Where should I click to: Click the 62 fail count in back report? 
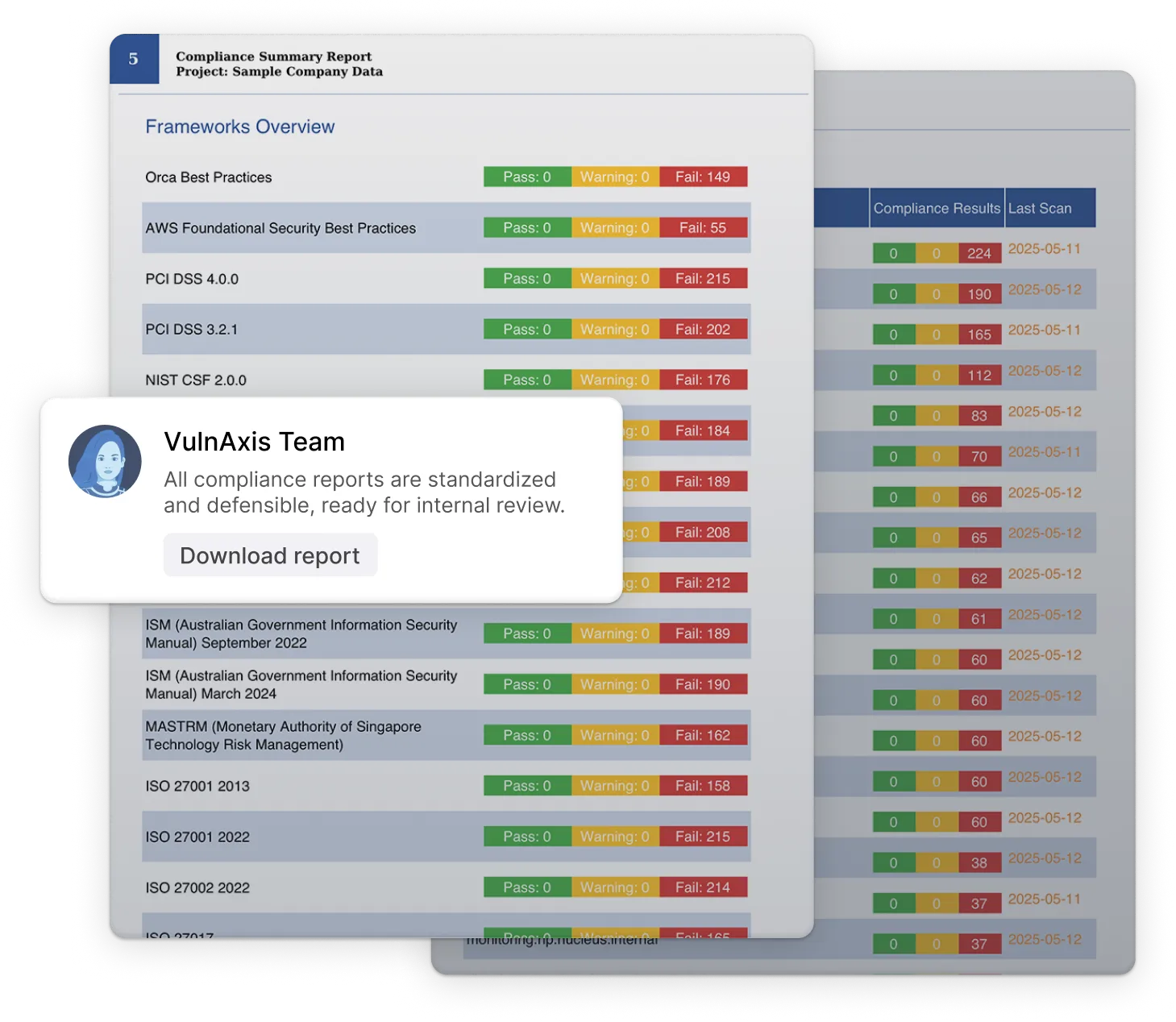point(979,578)
